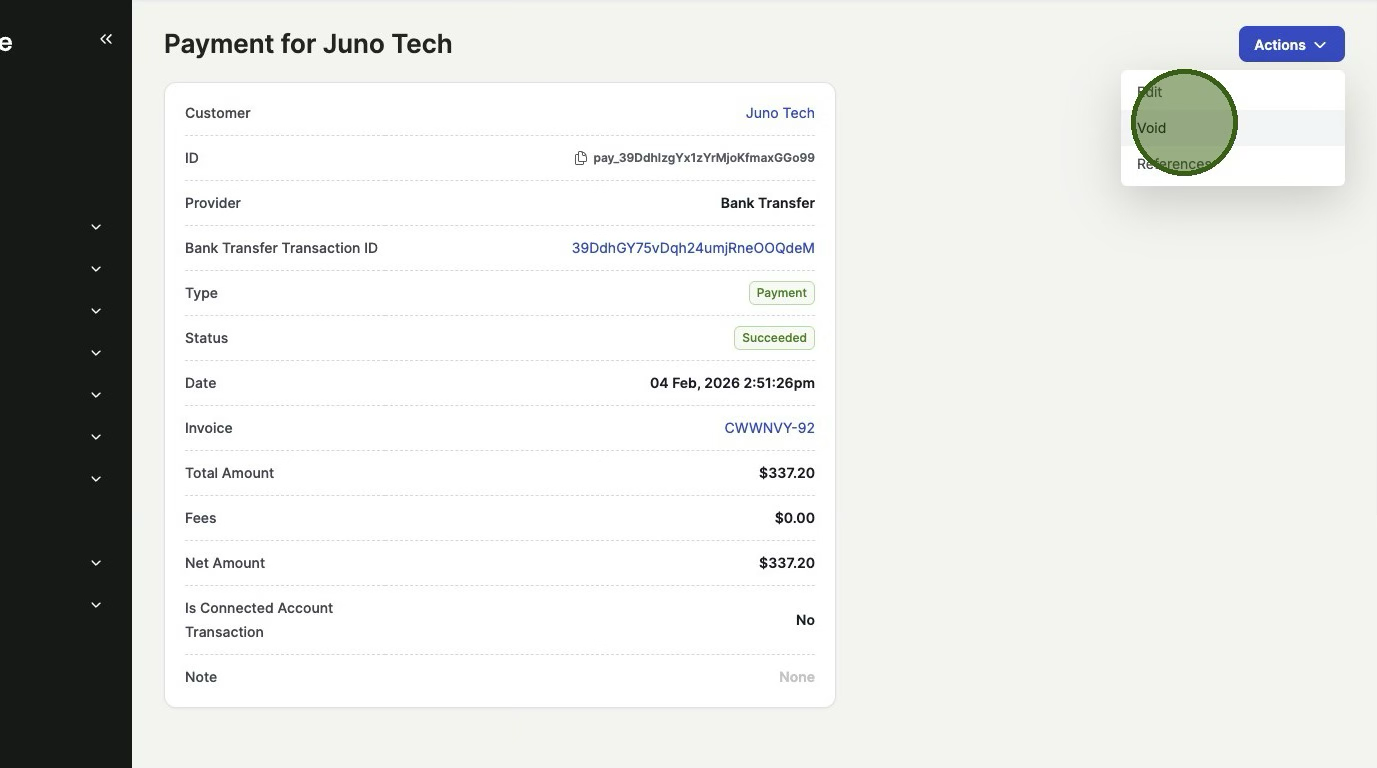The height and width of the screenshot is (768, 1377).
Task: Click the green Payment type badge
Action: 781,293
